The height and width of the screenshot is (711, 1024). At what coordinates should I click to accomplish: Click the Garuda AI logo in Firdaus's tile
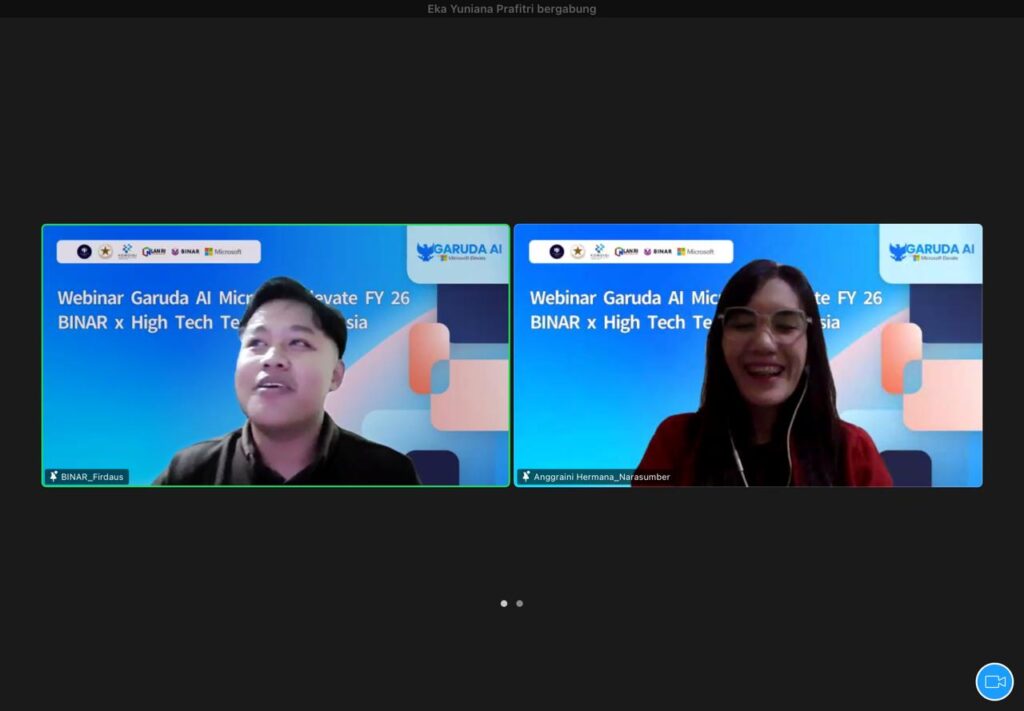coord(459,251)
